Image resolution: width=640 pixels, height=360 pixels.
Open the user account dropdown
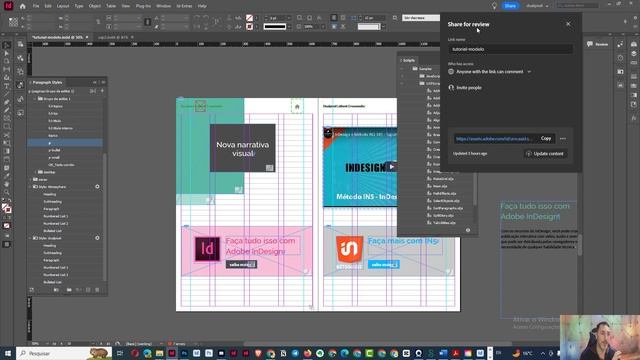537,6
